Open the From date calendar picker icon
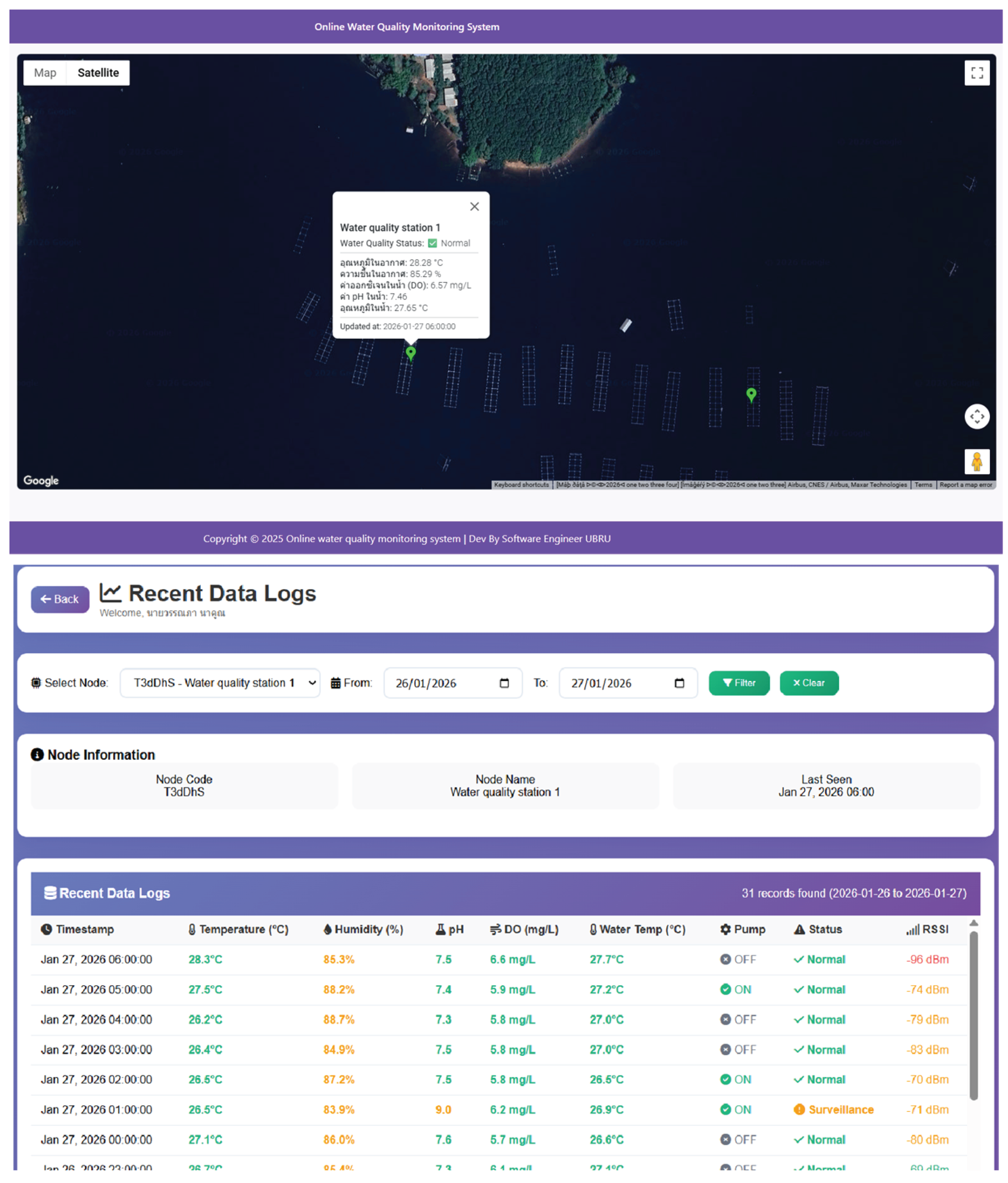Viewport: 1008px width, 1183px height. 504,683
